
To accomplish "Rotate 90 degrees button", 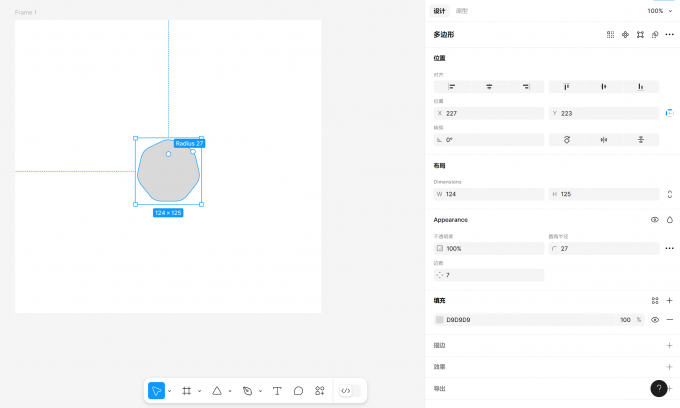I will tap(567, 140).
